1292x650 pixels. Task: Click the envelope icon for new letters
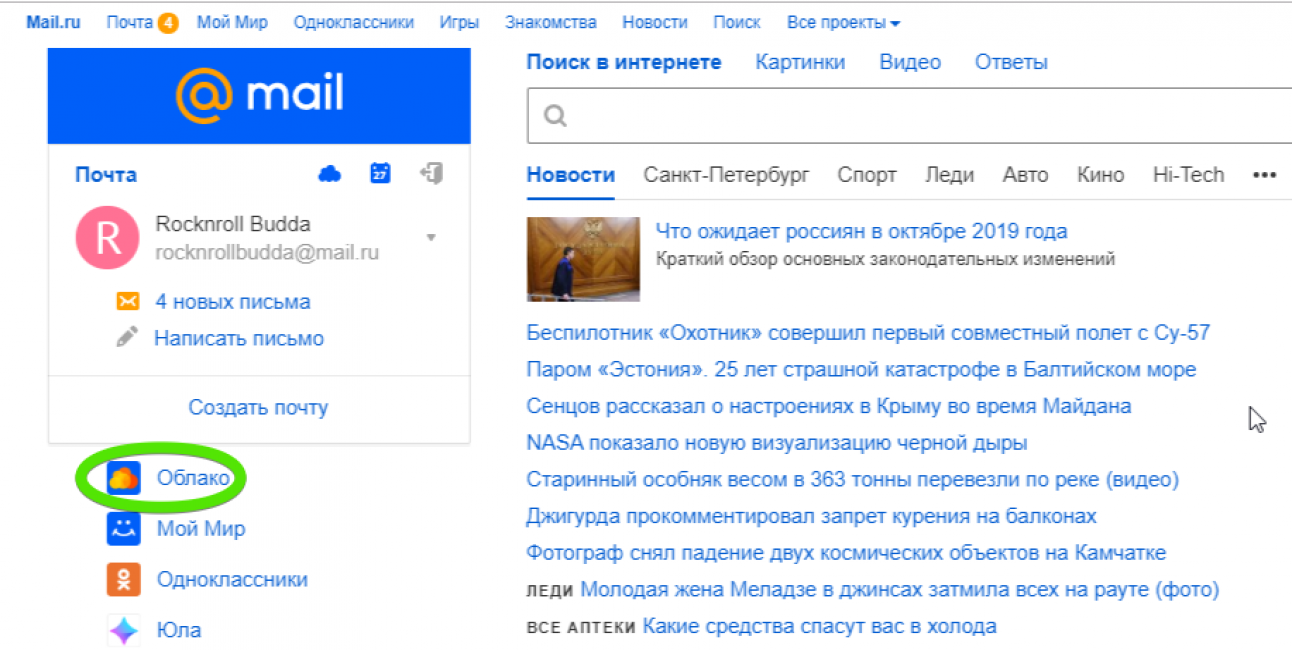coord(127,302)
